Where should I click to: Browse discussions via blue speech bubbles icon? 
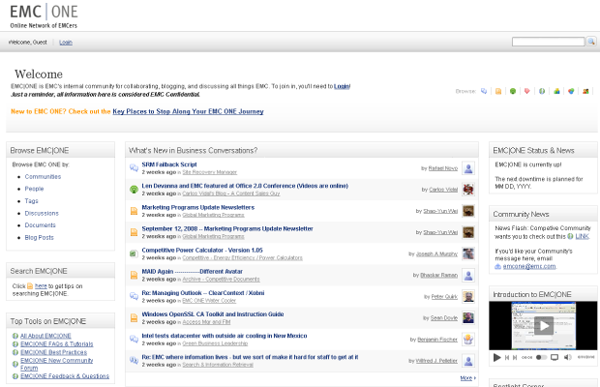tap(484, 91)
